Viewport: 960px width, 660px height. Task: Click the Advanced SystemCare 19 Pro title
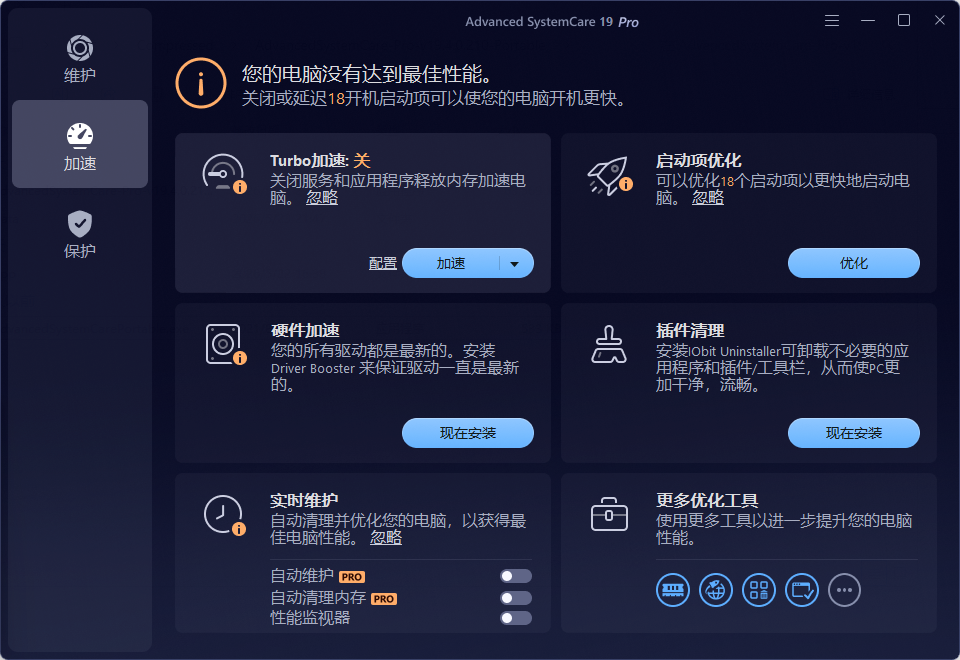pos(552,21)
